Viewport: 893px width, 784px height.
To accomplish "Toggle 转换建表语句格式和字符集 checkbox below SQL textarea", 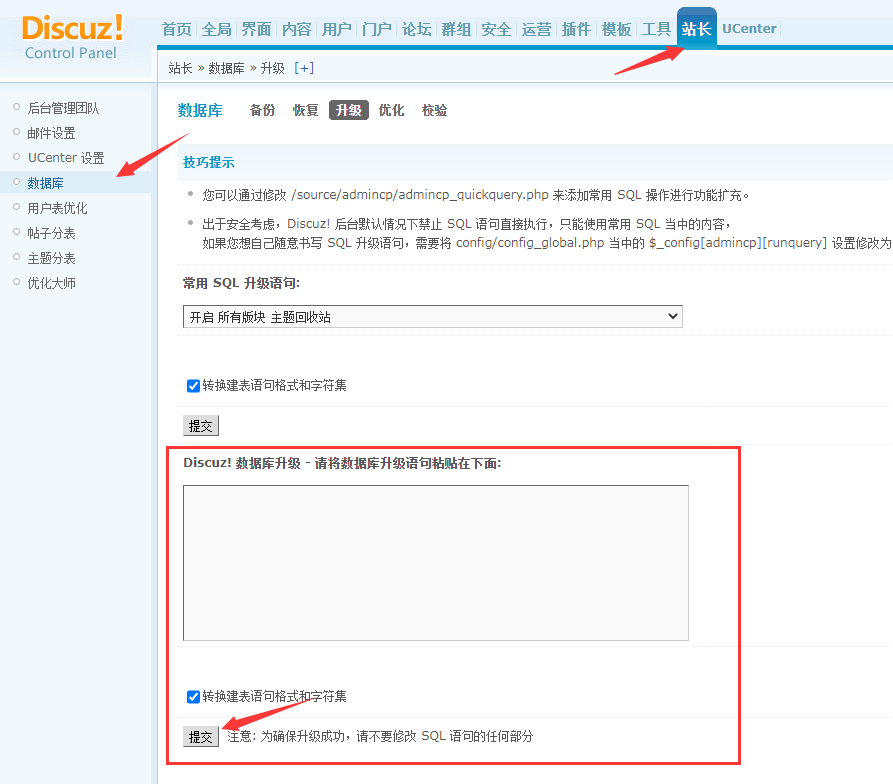I will (193, 697).
